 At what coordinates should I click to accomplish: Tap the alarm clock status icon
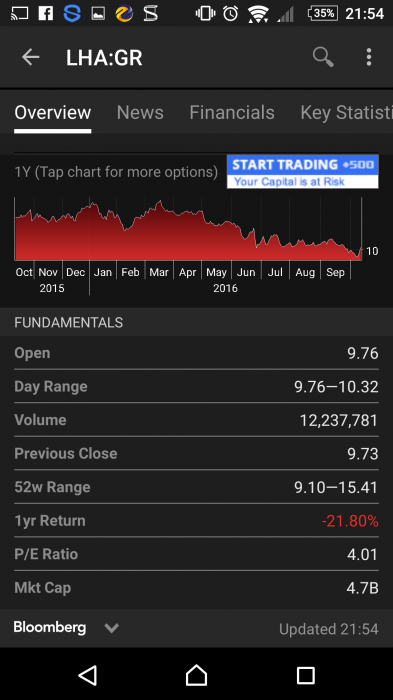pyautogui.click(x=230, y=13)
